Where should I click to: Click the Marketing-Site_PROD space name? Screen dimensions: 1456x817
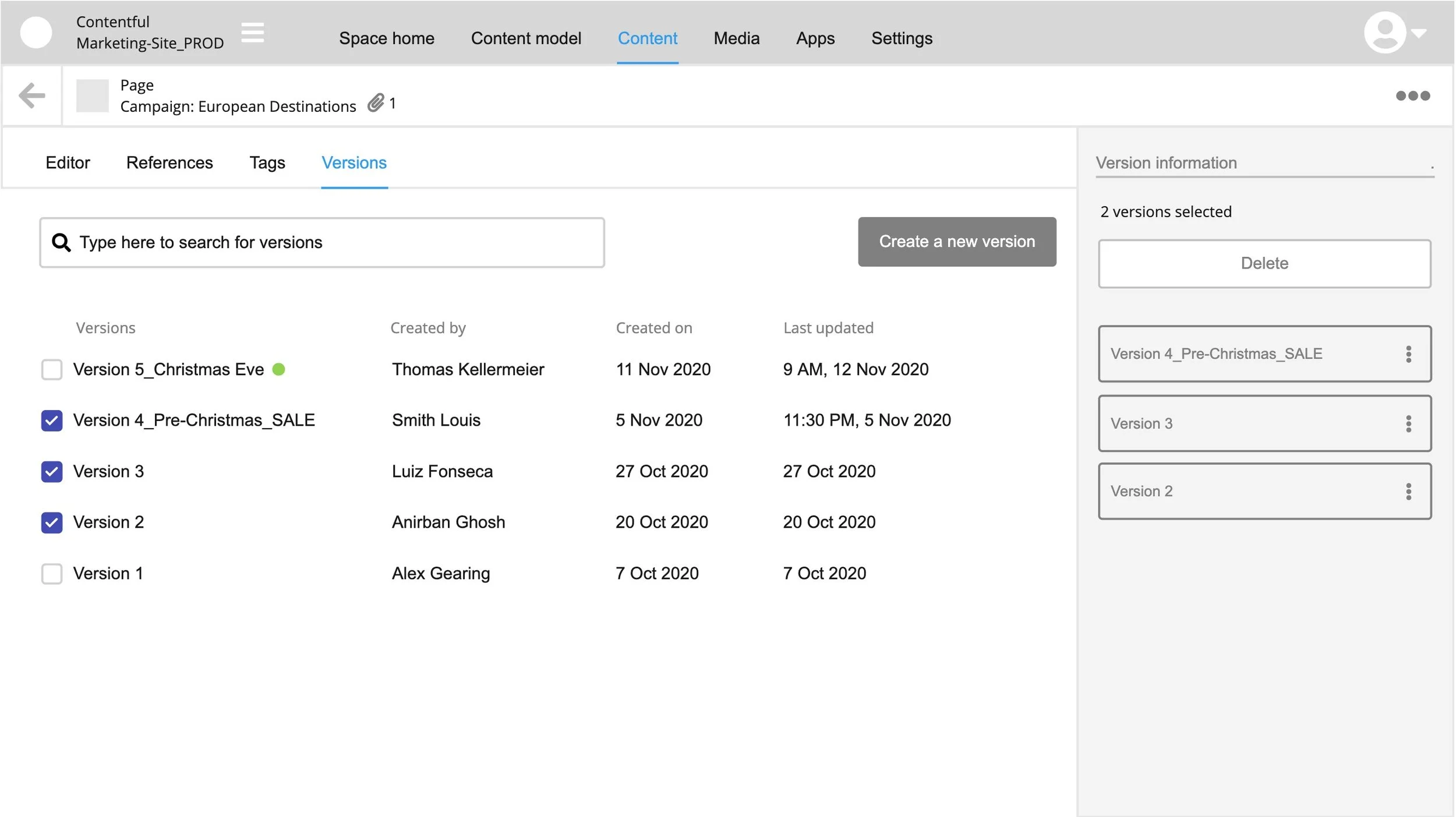[150, 43]
